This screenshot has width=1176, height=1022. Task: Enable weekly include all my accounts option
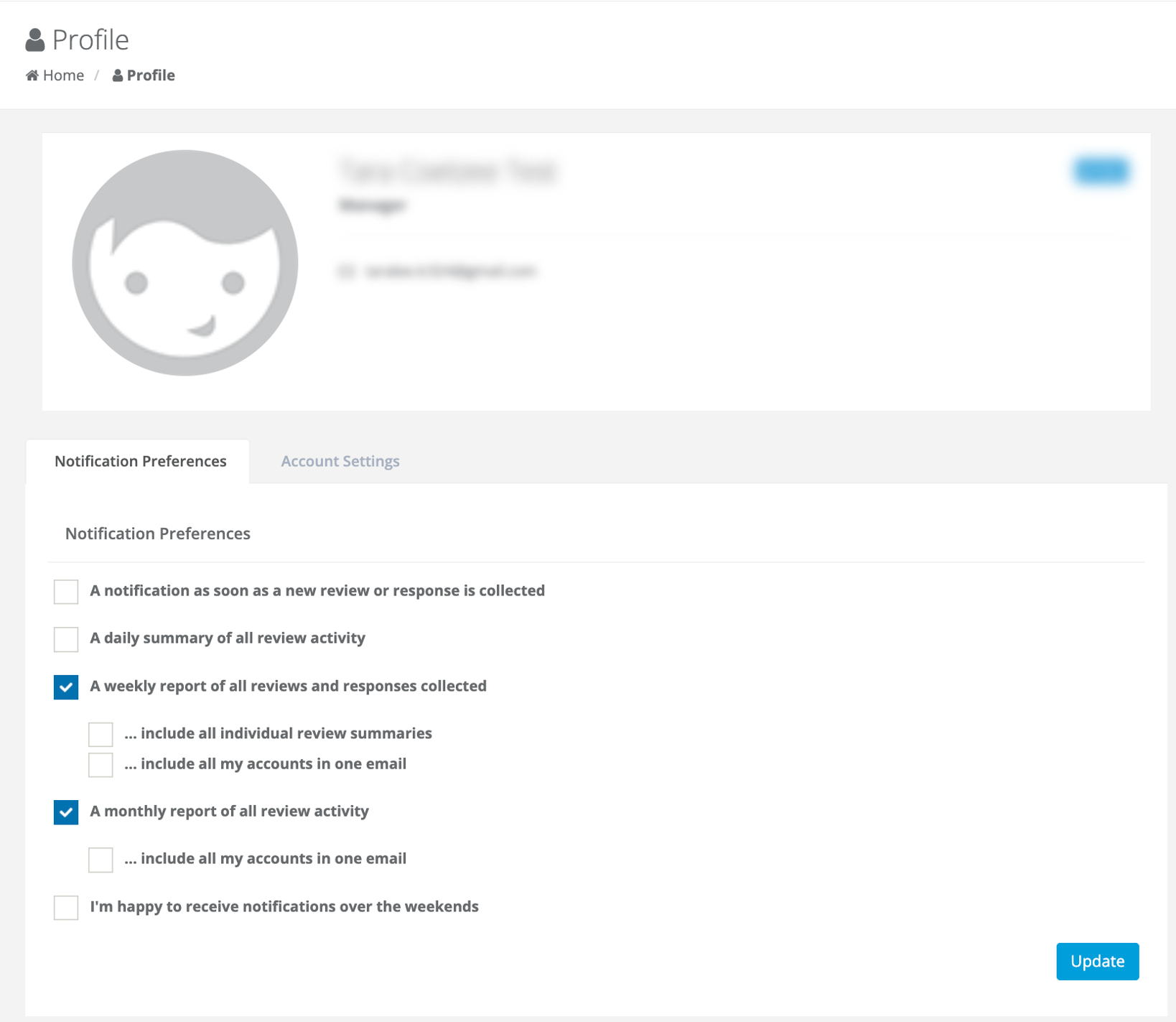(101, 764)
